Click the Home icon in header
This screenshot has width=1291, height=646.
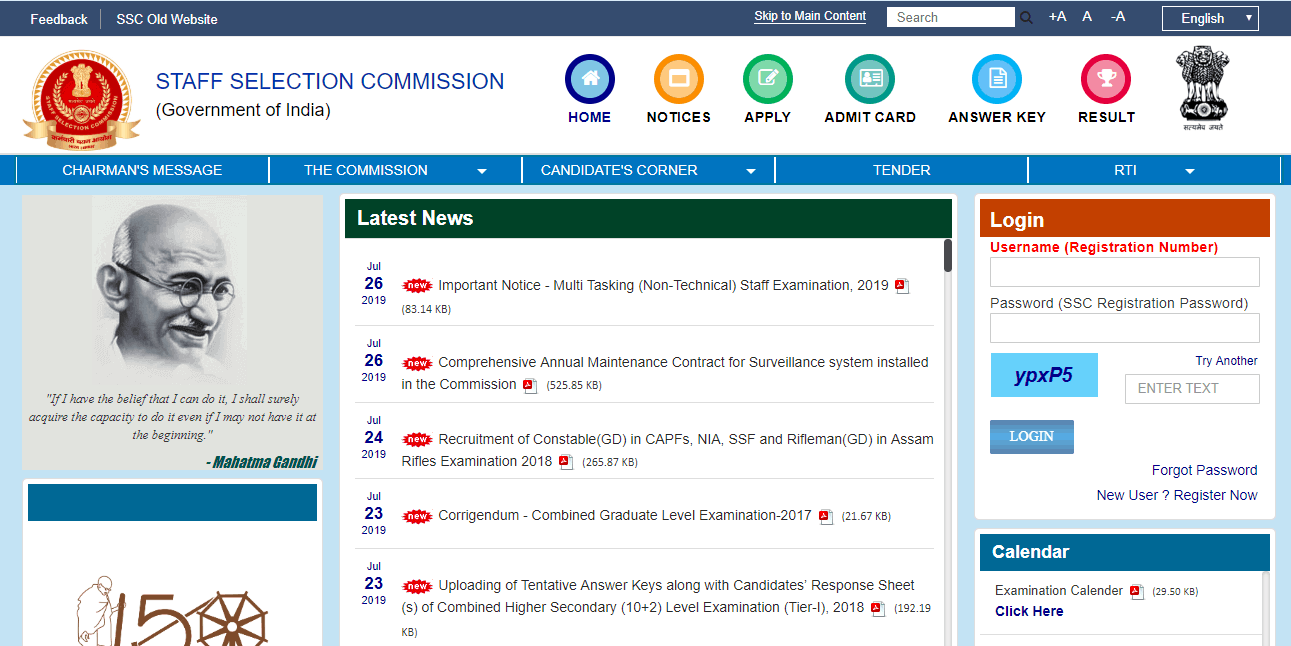pos(589,80)
